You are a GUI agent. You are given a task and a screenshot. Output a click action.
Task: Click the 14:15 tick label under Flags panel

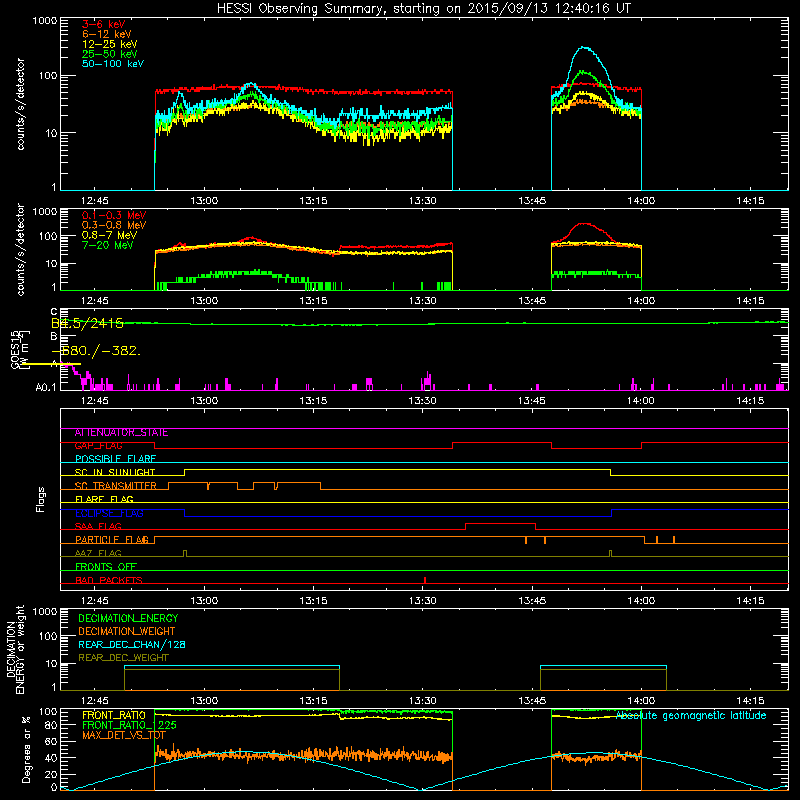pos(750,601)
